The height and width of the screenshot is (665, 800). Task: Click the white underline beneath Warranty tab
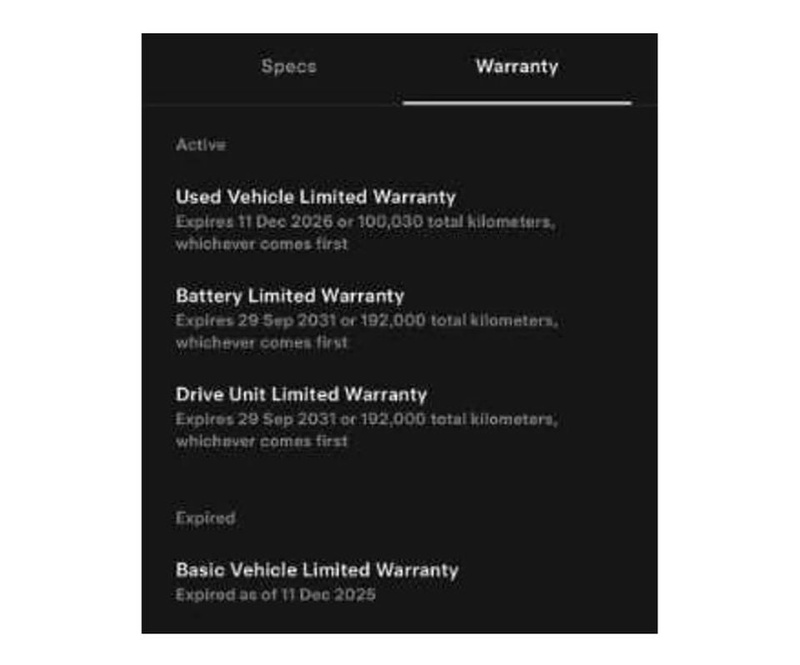pyautogui.click(x=517, y=103)
